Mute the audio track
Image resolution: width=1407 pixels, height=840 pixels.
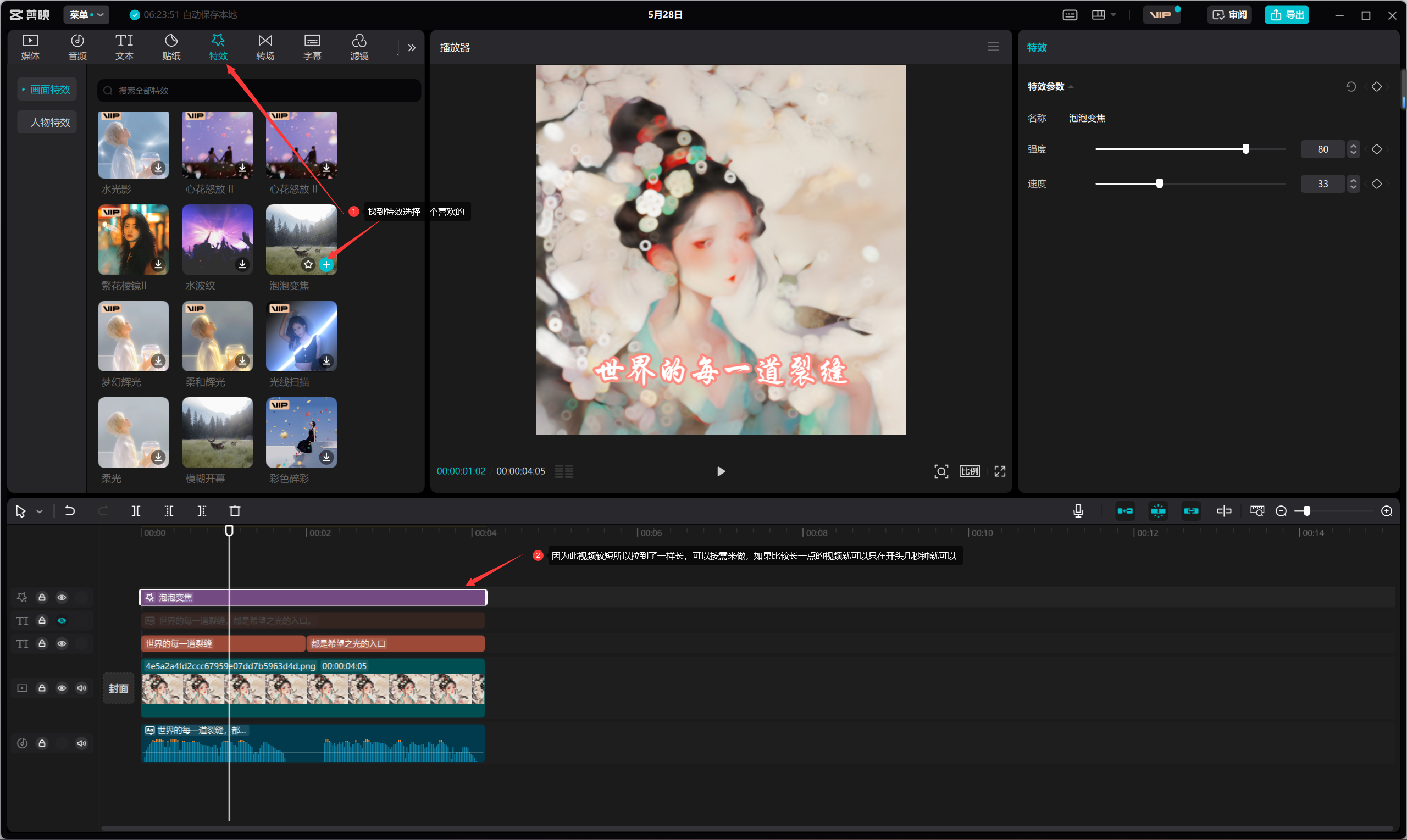pos(81,743)
